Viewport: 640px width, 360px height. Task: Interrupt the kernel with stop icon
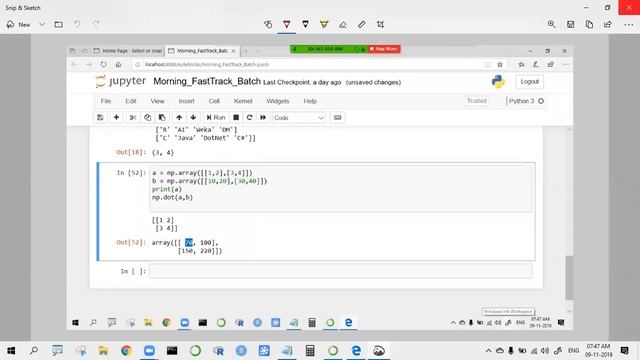pos(236,118)
